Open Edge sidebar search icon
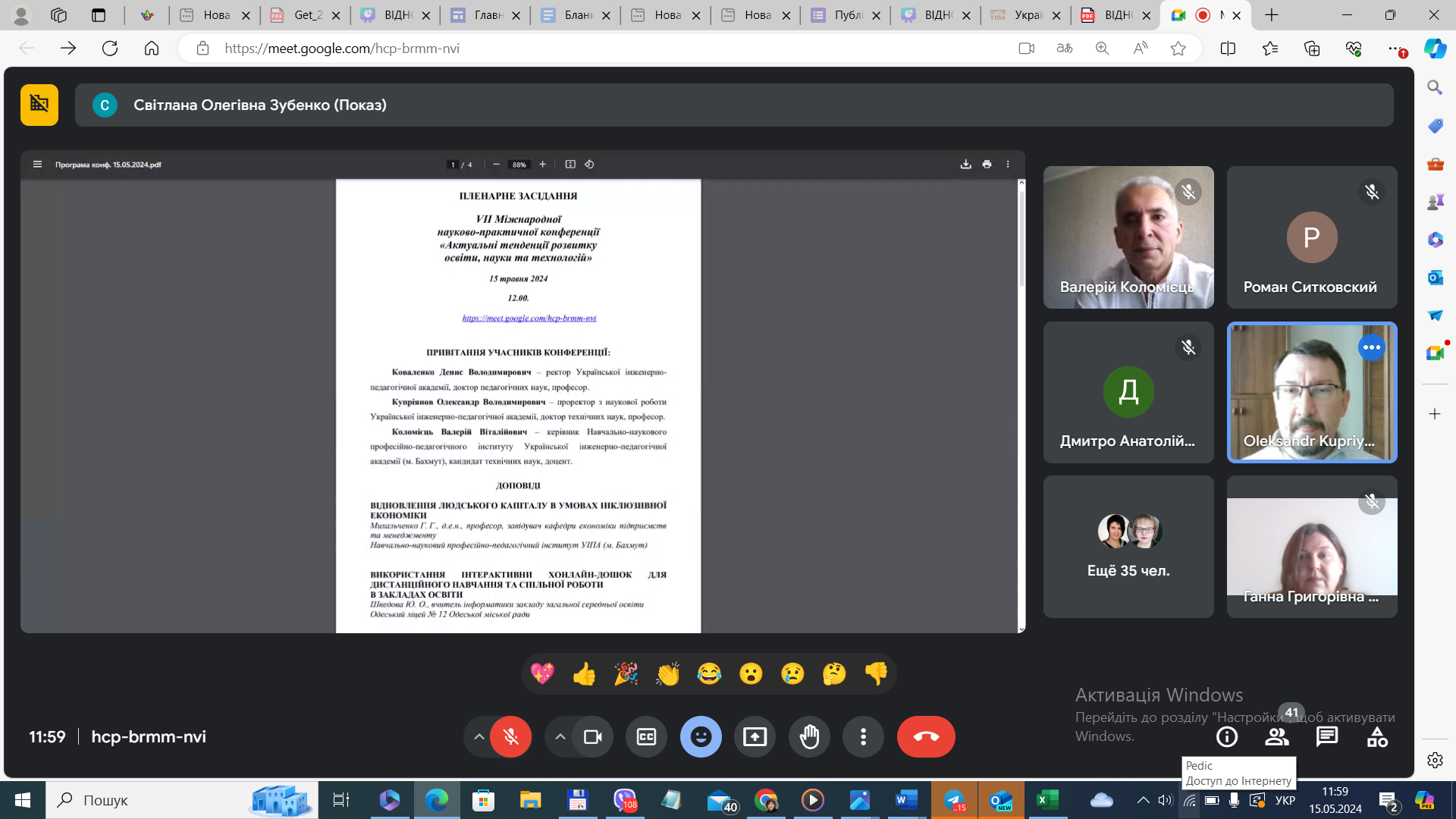 (1435, 88)
